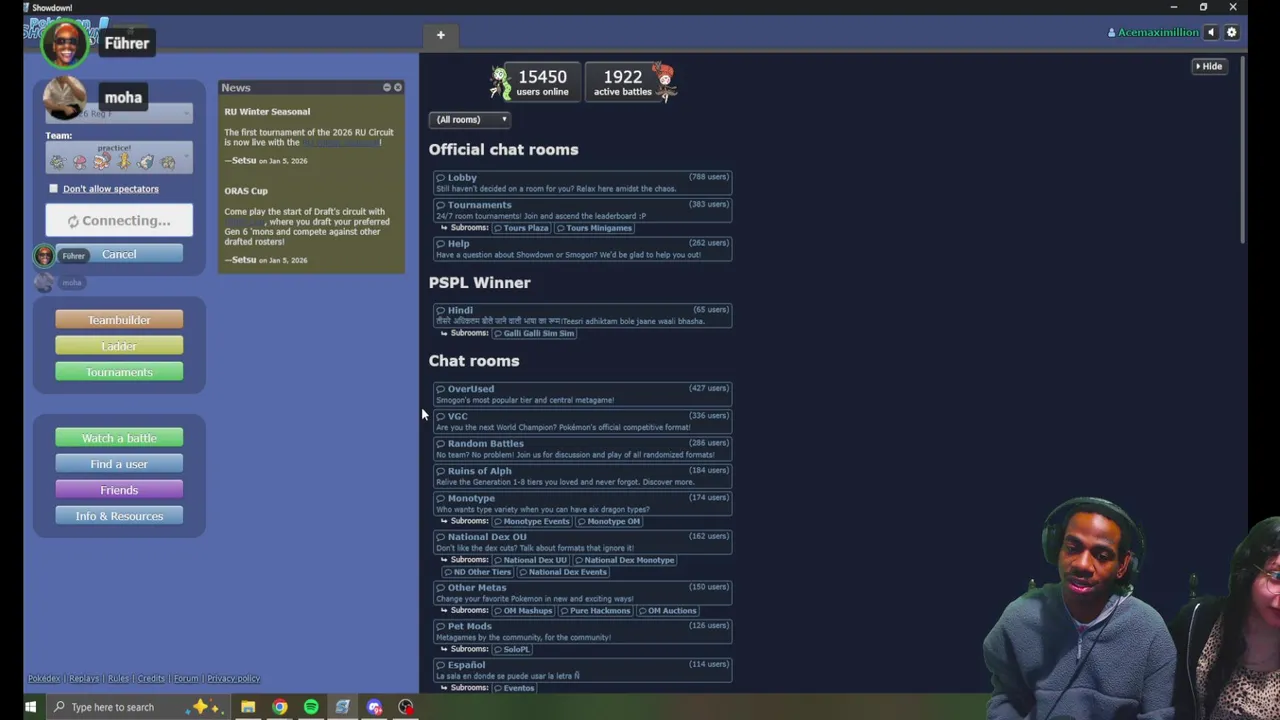
Task: Open the OM Mashups subroom
Action: click(523, 610)
